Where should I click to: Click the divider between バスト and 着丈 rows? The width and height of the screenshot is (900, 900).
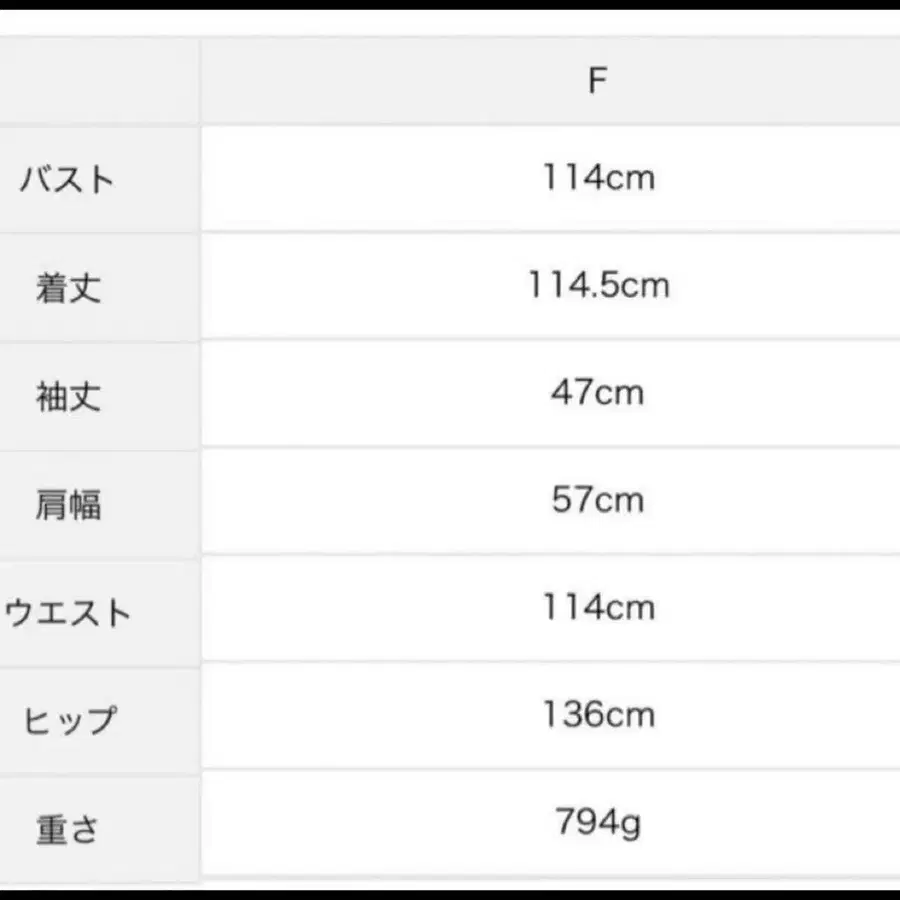coord(450,233)
